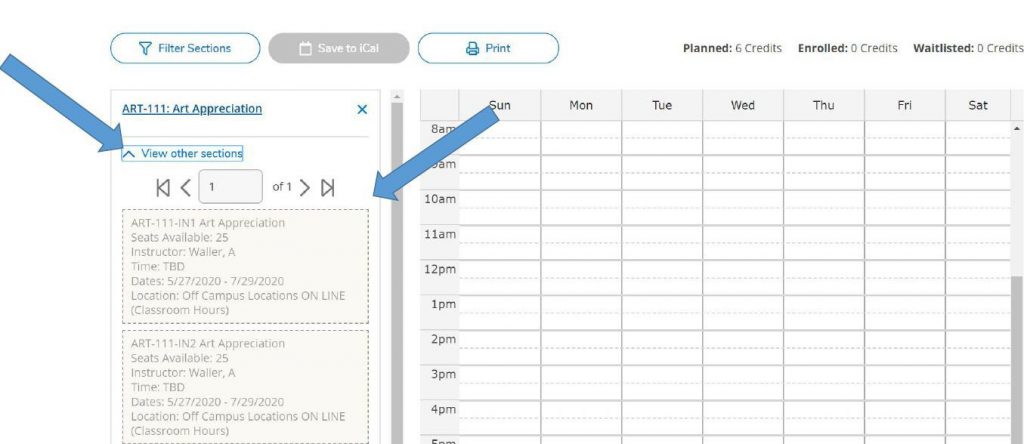The width and height of the screenshot is (1024, 444).
Task: Save schedule to iCal
Action: click(x=339, y=48)
